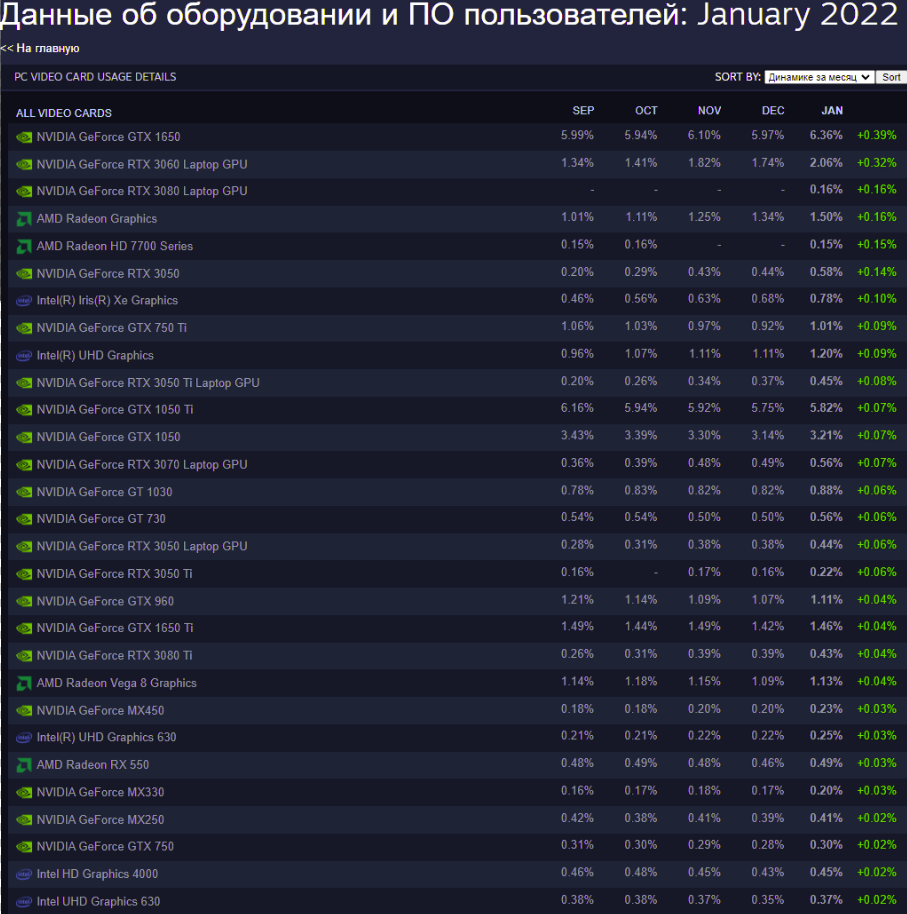Select Intel(R) Iris(R) Xe Graphics name
The height and width of the screenshot is (914, 907).
click(x=107, y=300)
